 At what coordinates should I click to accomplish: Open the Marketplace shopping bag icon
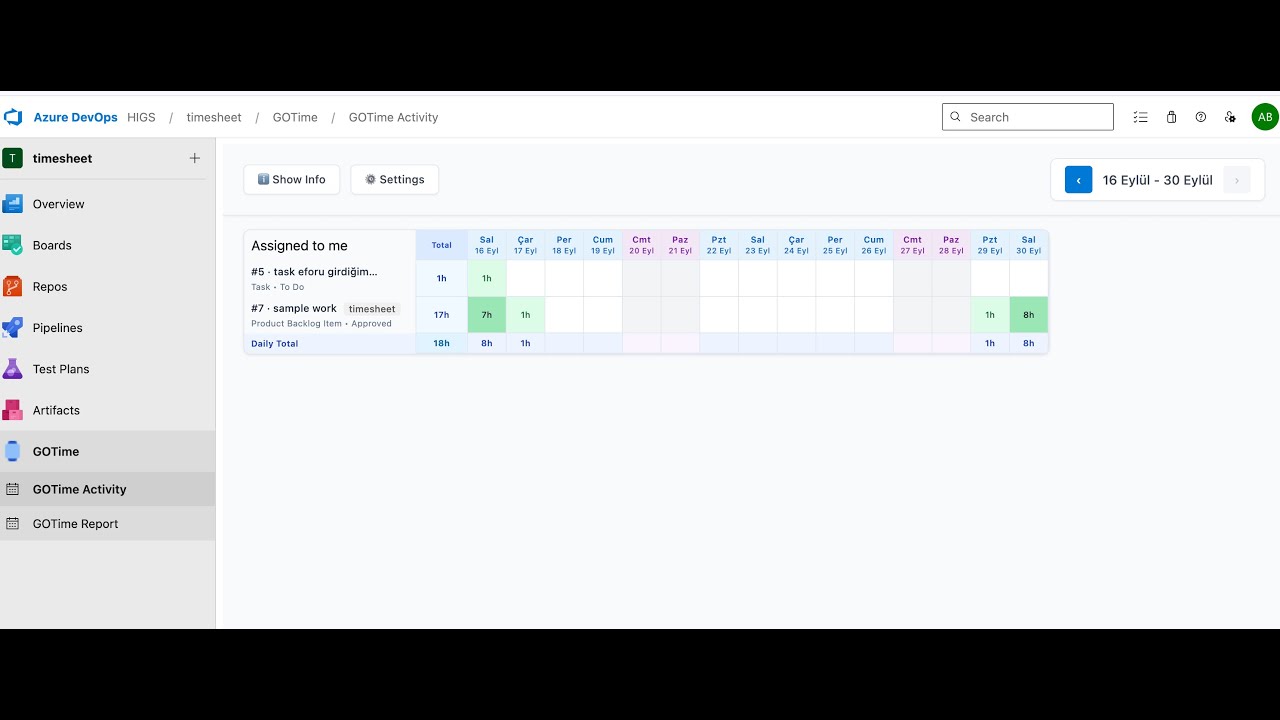(1171, 117)
